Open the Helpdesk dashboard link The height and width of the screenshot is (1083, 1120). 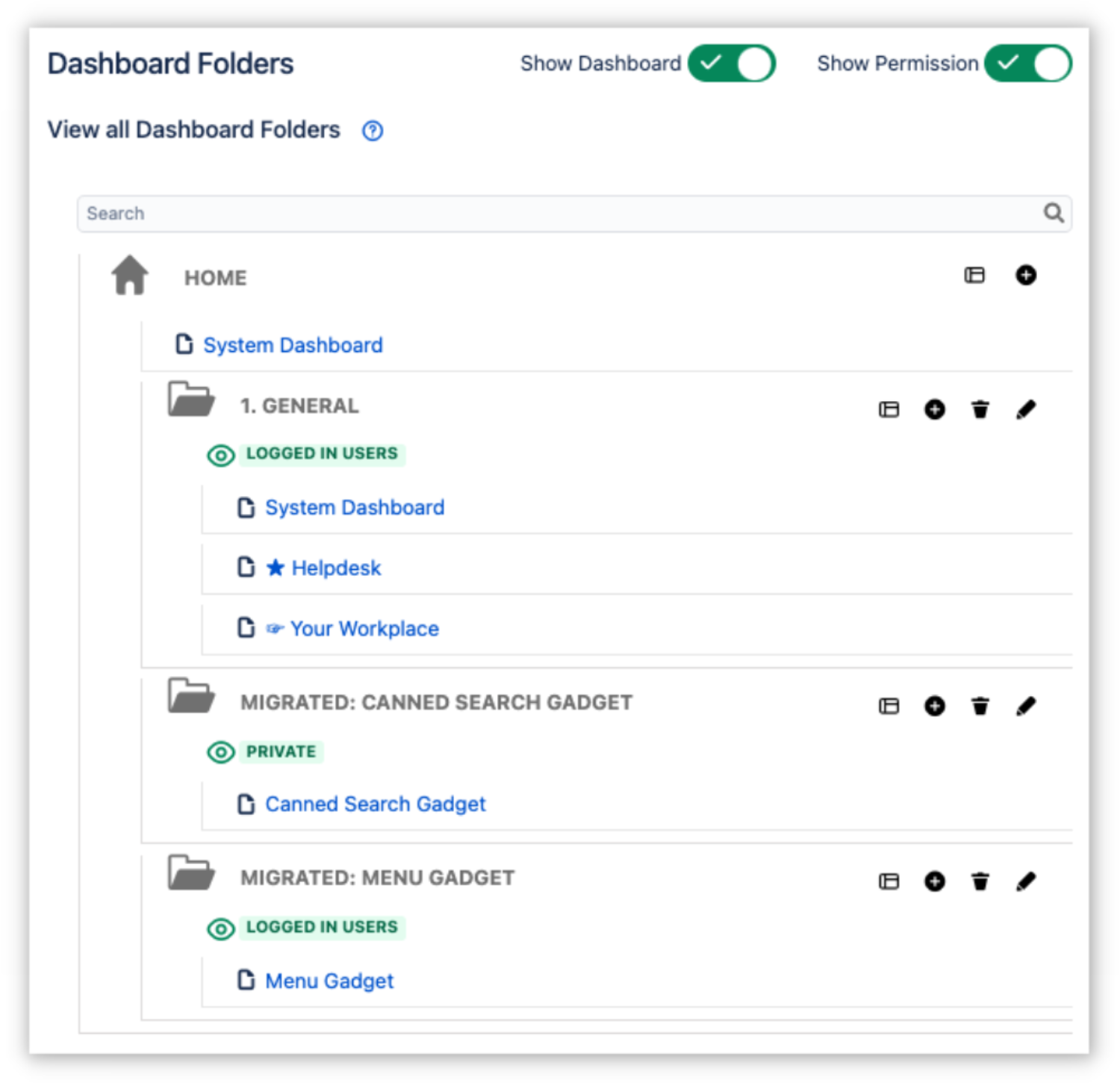[x=336, y=568]
